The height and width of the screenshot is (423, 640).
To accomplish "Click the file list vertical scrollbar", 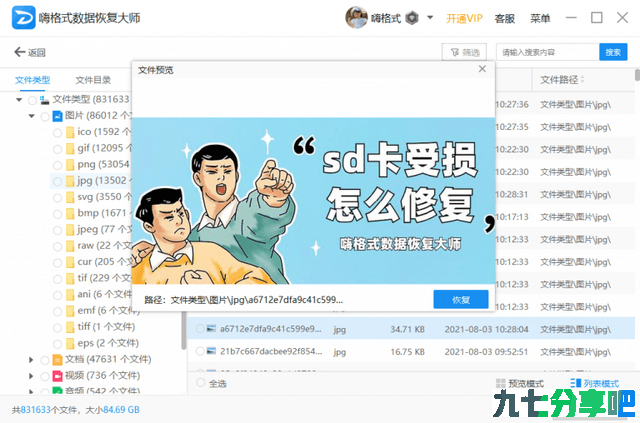I will click(637, 75).
